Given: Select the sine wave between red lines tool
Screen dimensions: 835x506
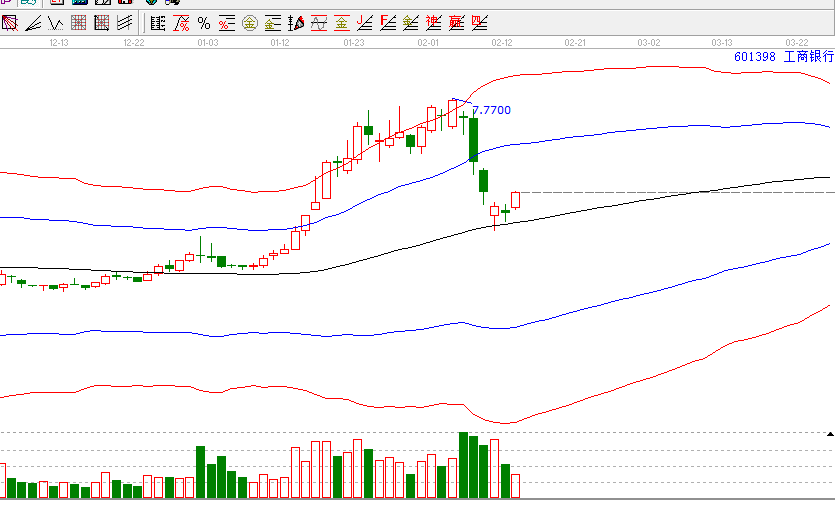Looking at the screenshot, I should click(x=318, y=23).
